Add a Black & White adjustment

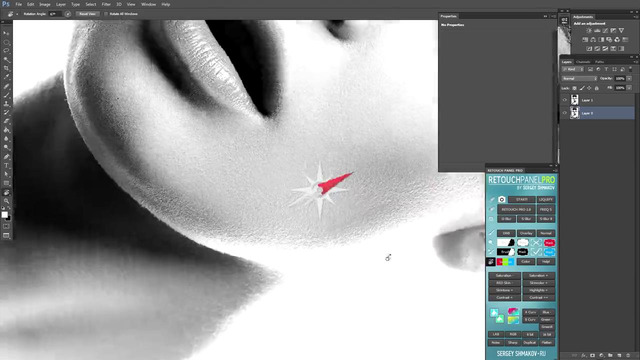601,40
